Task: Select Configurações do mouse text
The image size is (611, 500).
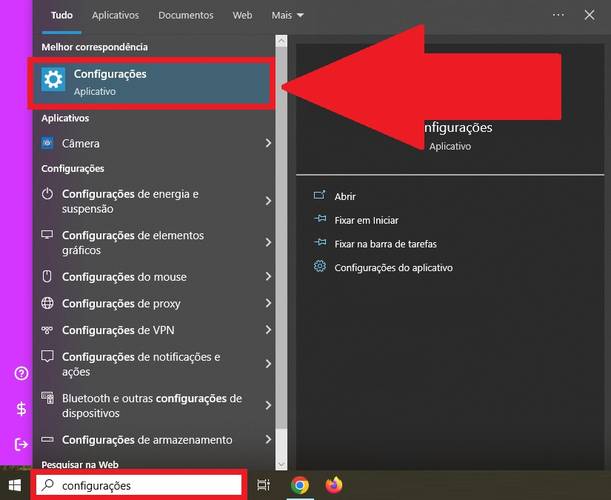Action: pos(124,277)
